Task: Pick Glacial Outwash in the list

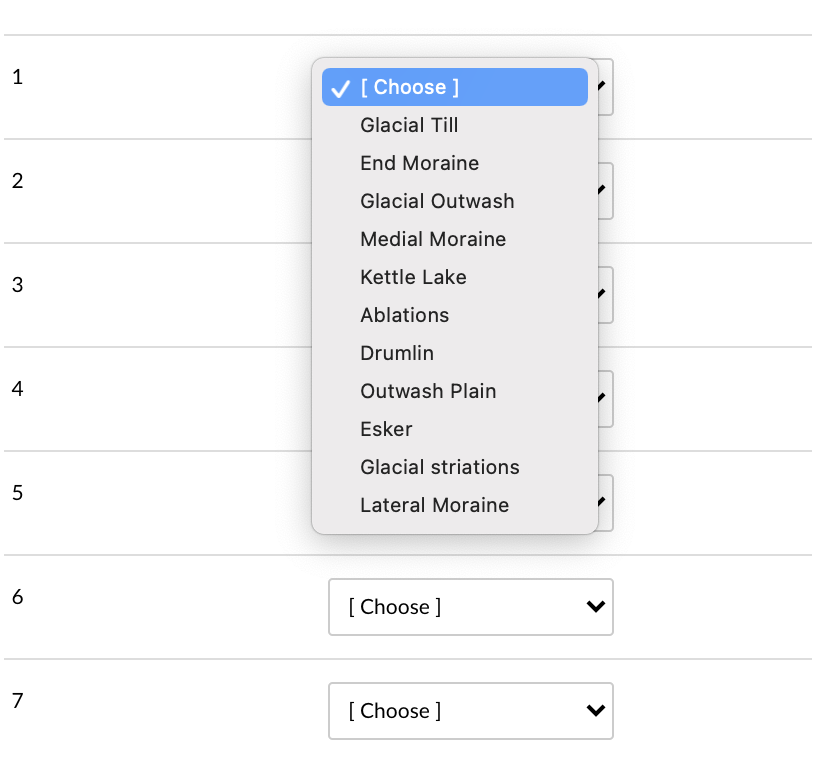Action: pos(437,201)
